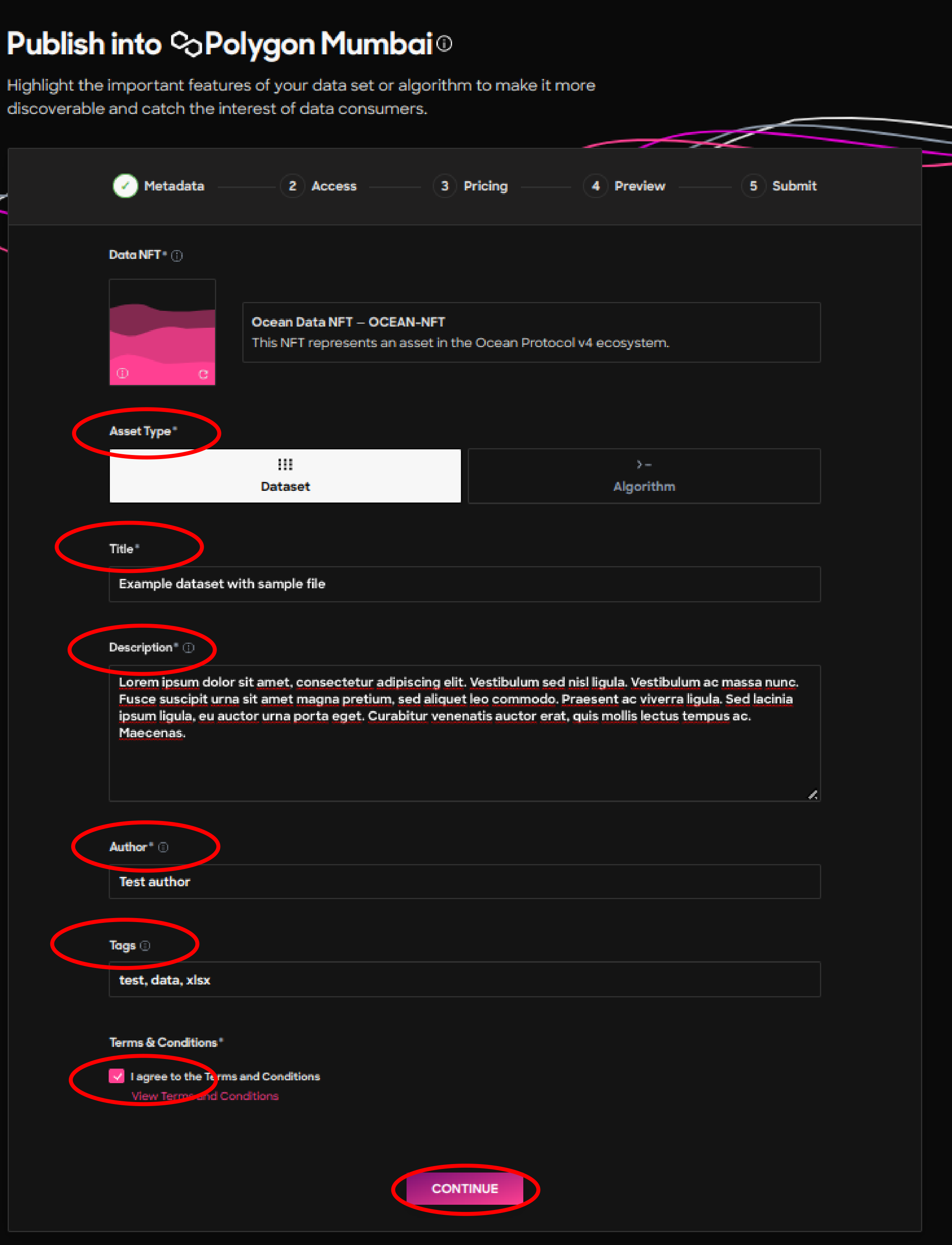Open the Tags info tooltip icon
The width and height of the screenshot is (952, 1245).
145,946
